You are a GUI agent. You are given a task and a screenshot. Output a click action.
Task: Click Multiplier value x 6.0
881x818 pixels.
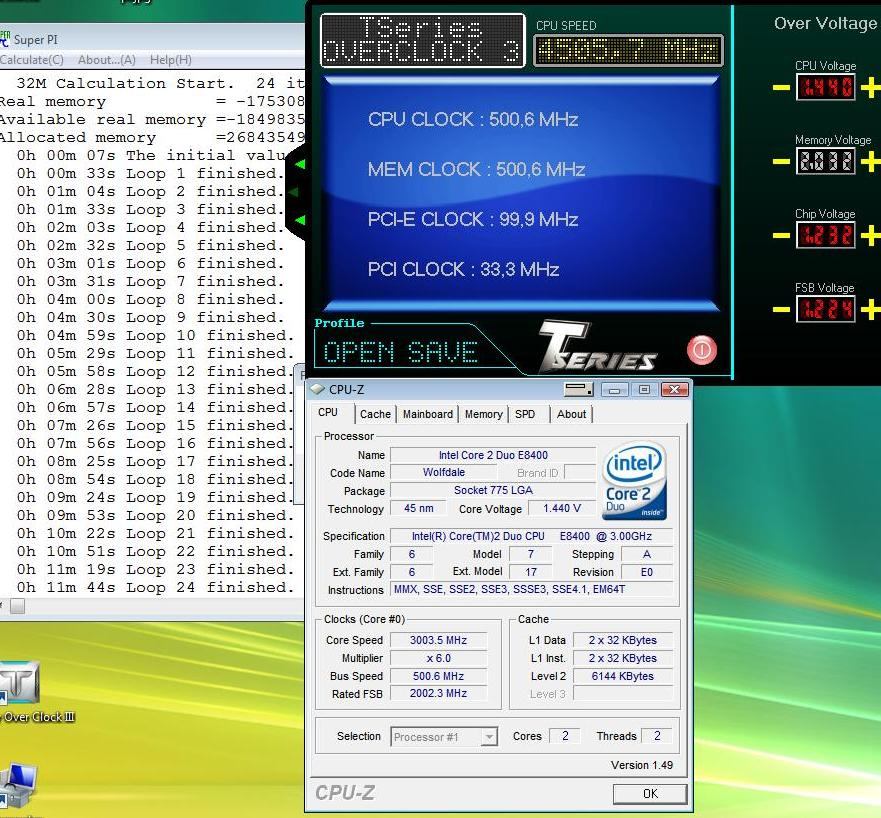pos(438,658)
